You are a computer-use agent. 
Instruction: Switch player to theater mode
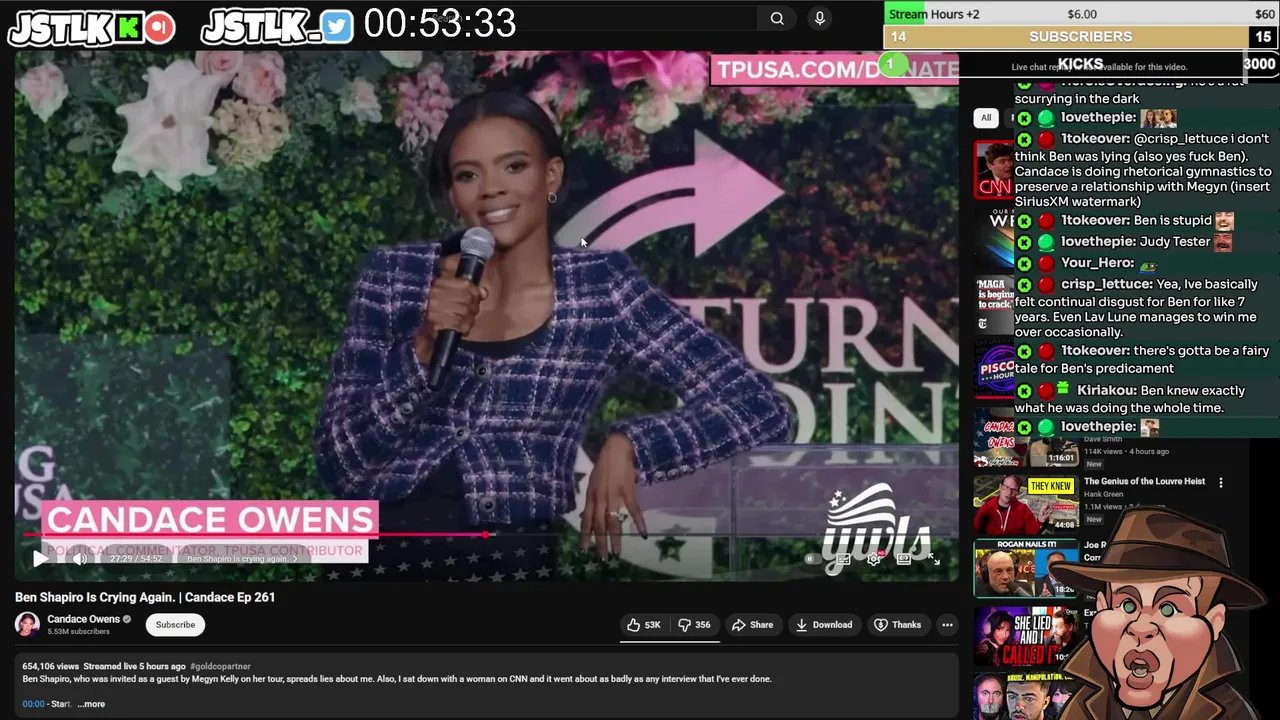tap(903, 559)
